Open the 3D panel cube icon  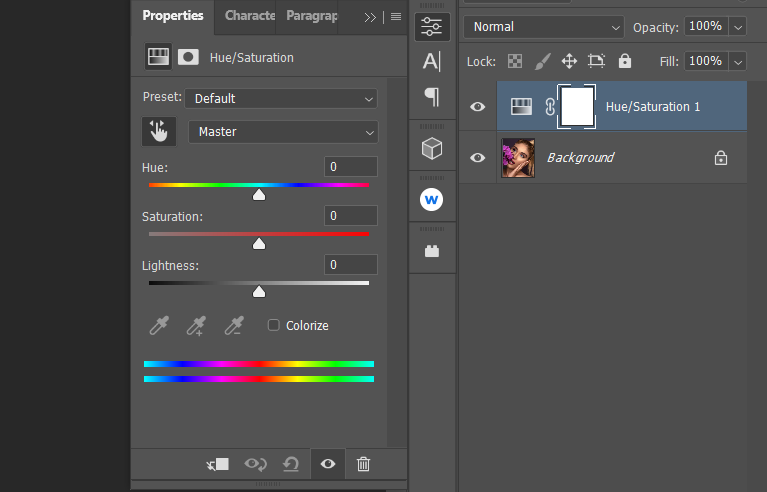(x=432, y=149)
